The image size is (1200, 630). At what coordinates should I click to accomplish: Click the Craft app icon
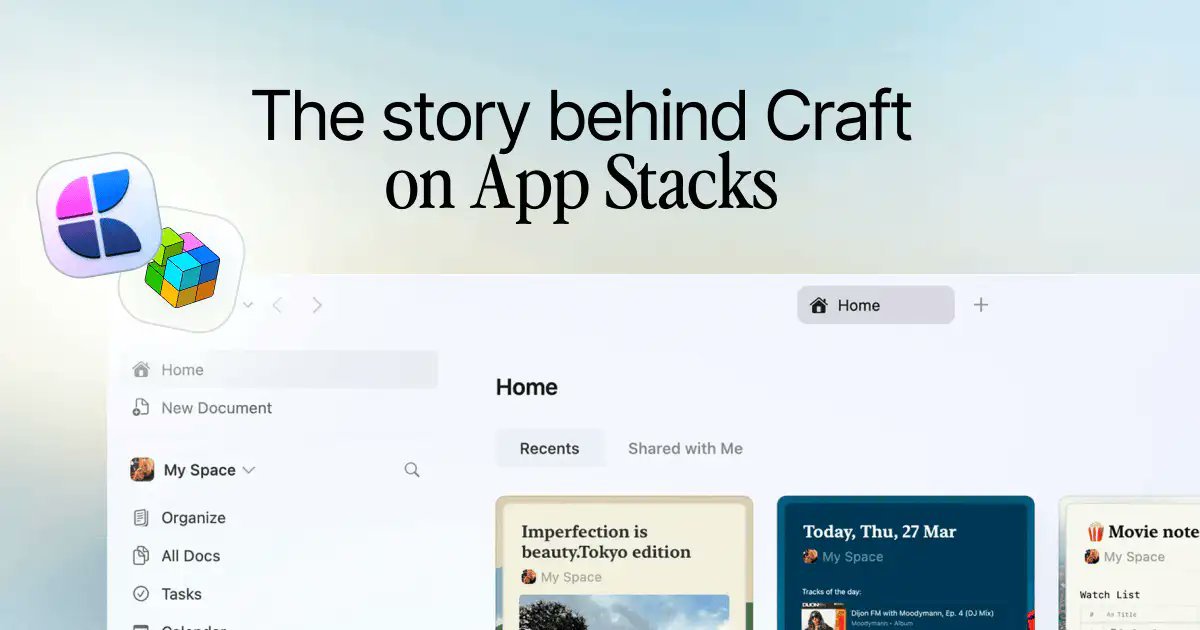[x=100, y=215]
